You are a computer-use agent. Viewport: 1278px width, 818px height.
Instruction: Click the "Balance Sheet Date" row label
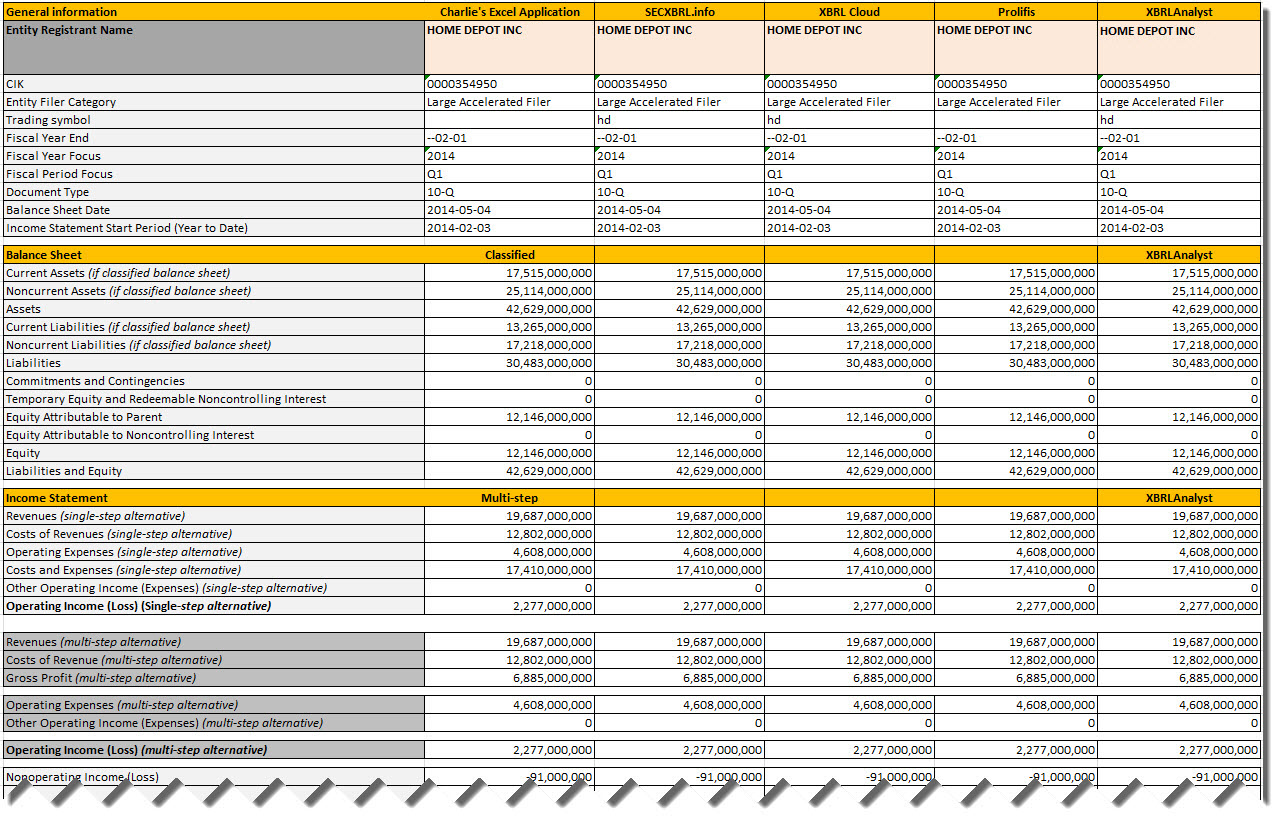pos(214,210)
